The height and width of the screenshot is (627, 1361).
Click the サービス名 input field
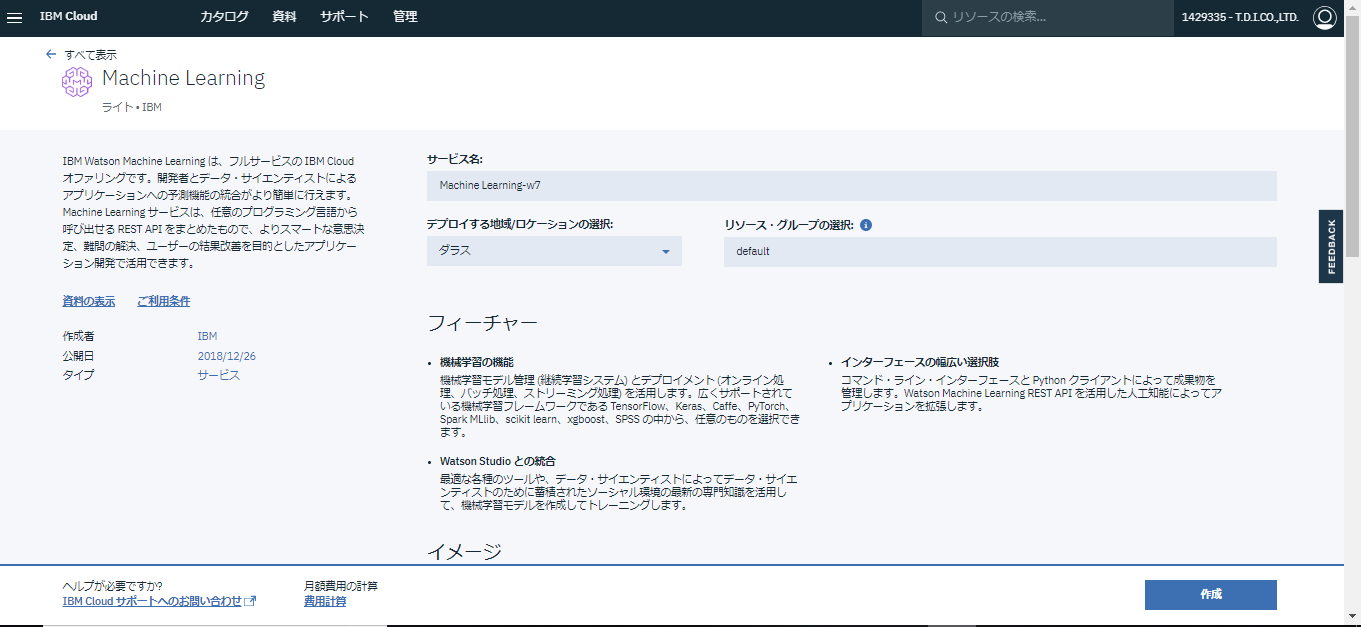point(851,186)
